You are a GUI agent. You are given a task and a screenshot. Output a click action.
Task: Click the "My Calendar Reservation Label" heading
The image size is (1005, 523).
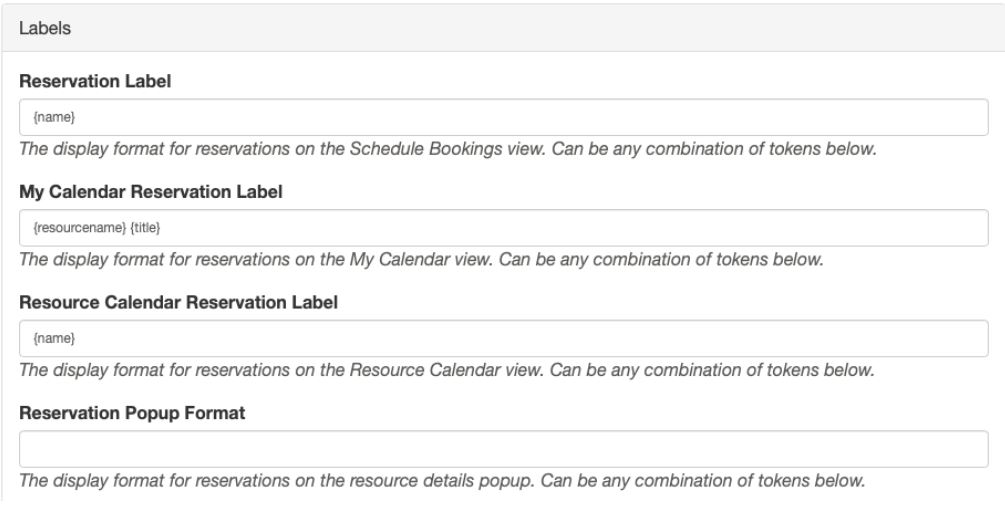[x=151, y=193]
